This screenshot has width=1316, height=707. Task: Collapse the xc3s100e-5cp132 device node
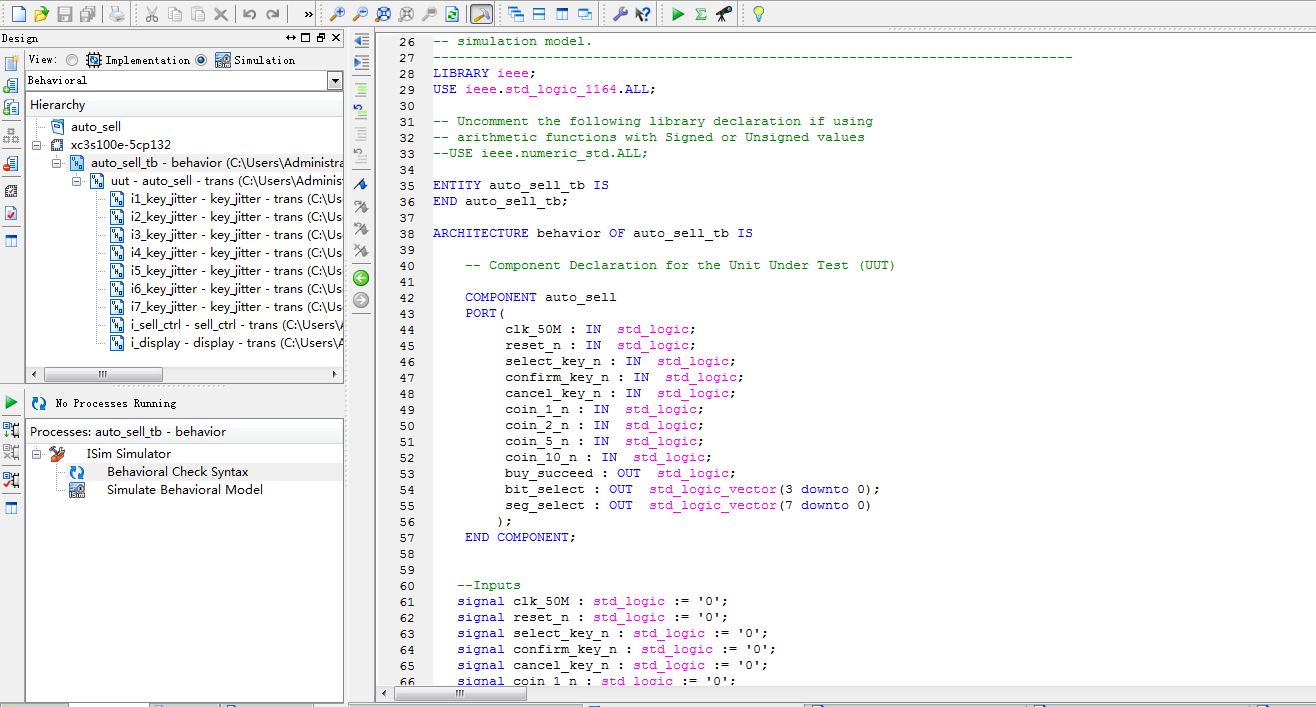tap(37, 145)
